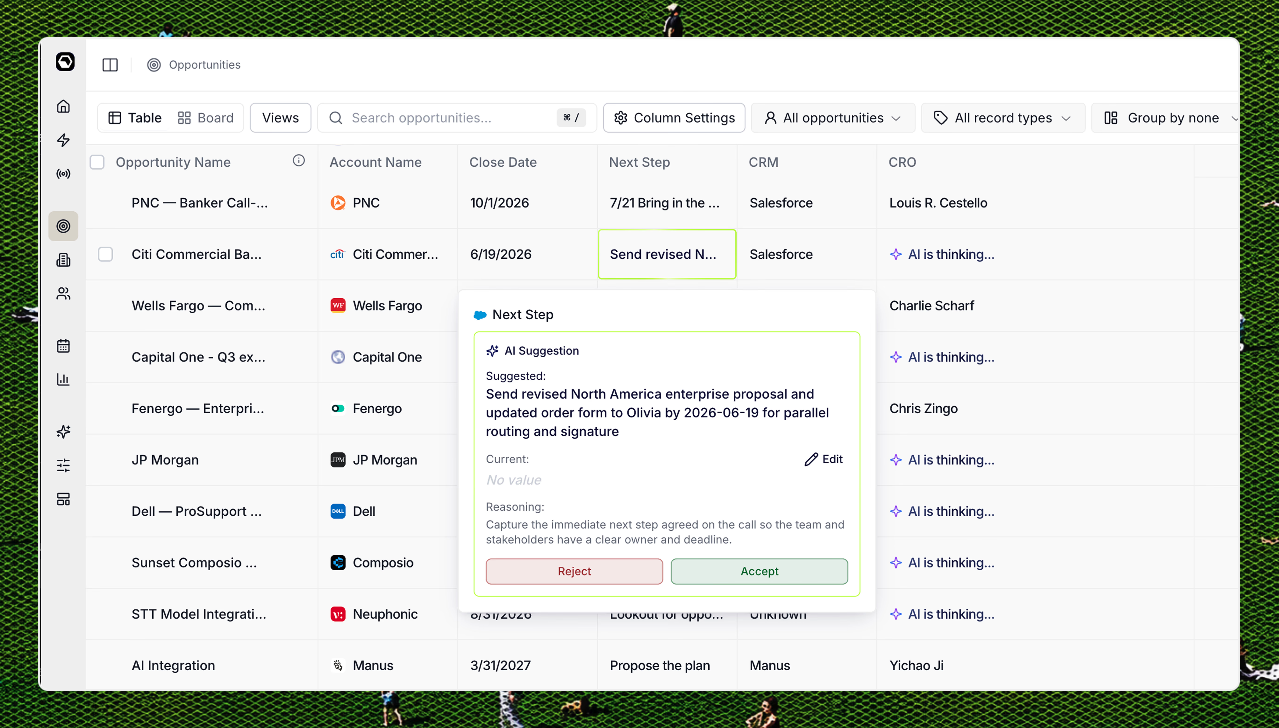Open the broadcast signal sidebar icon
This screenshot has height=728, width=1279.
(63, 174)
